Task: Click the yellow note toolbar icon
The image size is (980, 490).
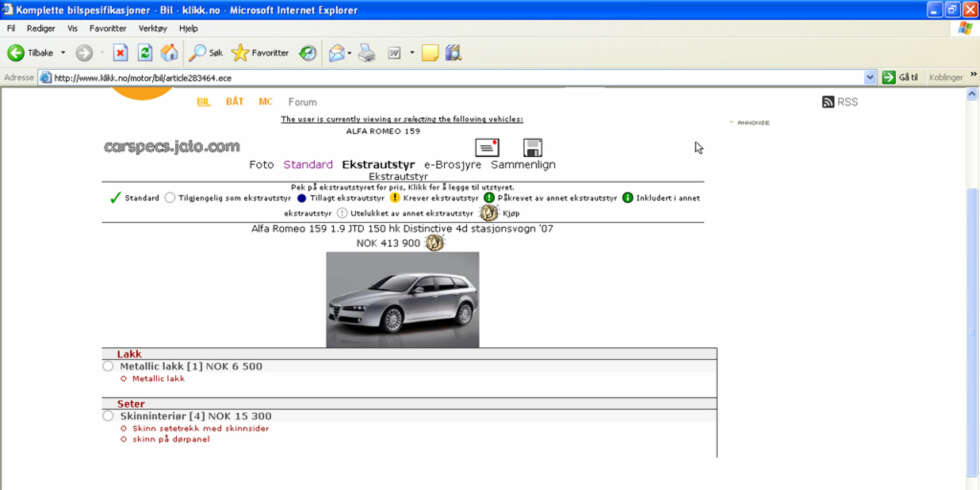Action: pos(429,53)
